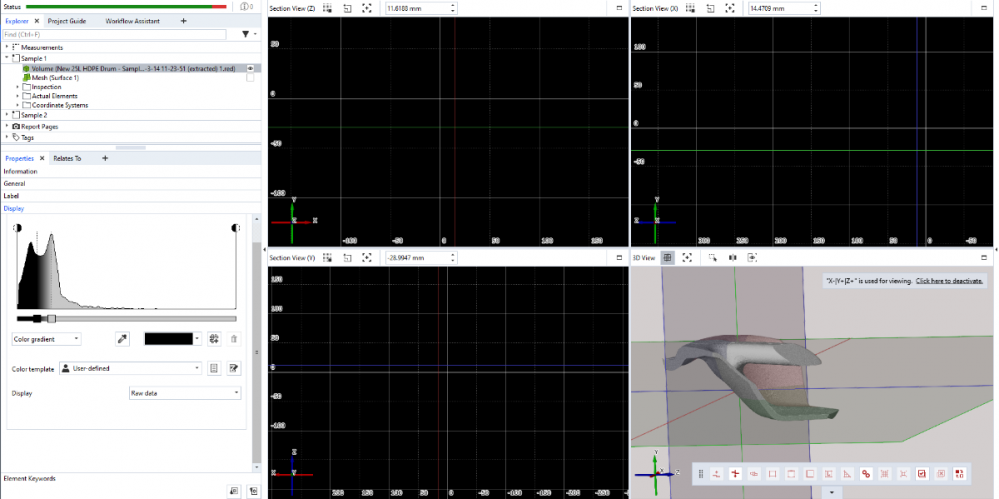Switch to the Relates To tab
999x499 pixels.
point(68,158)
